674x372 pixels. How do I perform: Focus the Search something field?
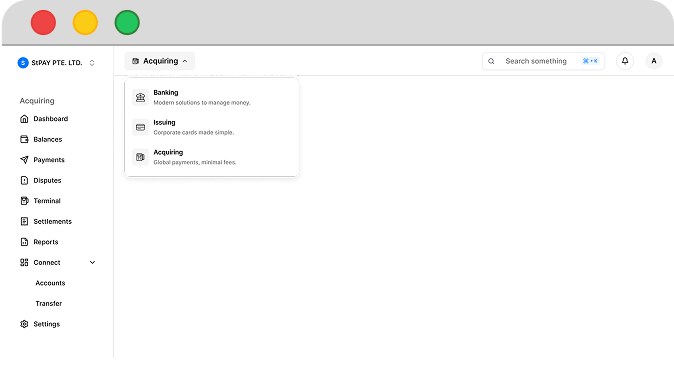click(543, 61)
